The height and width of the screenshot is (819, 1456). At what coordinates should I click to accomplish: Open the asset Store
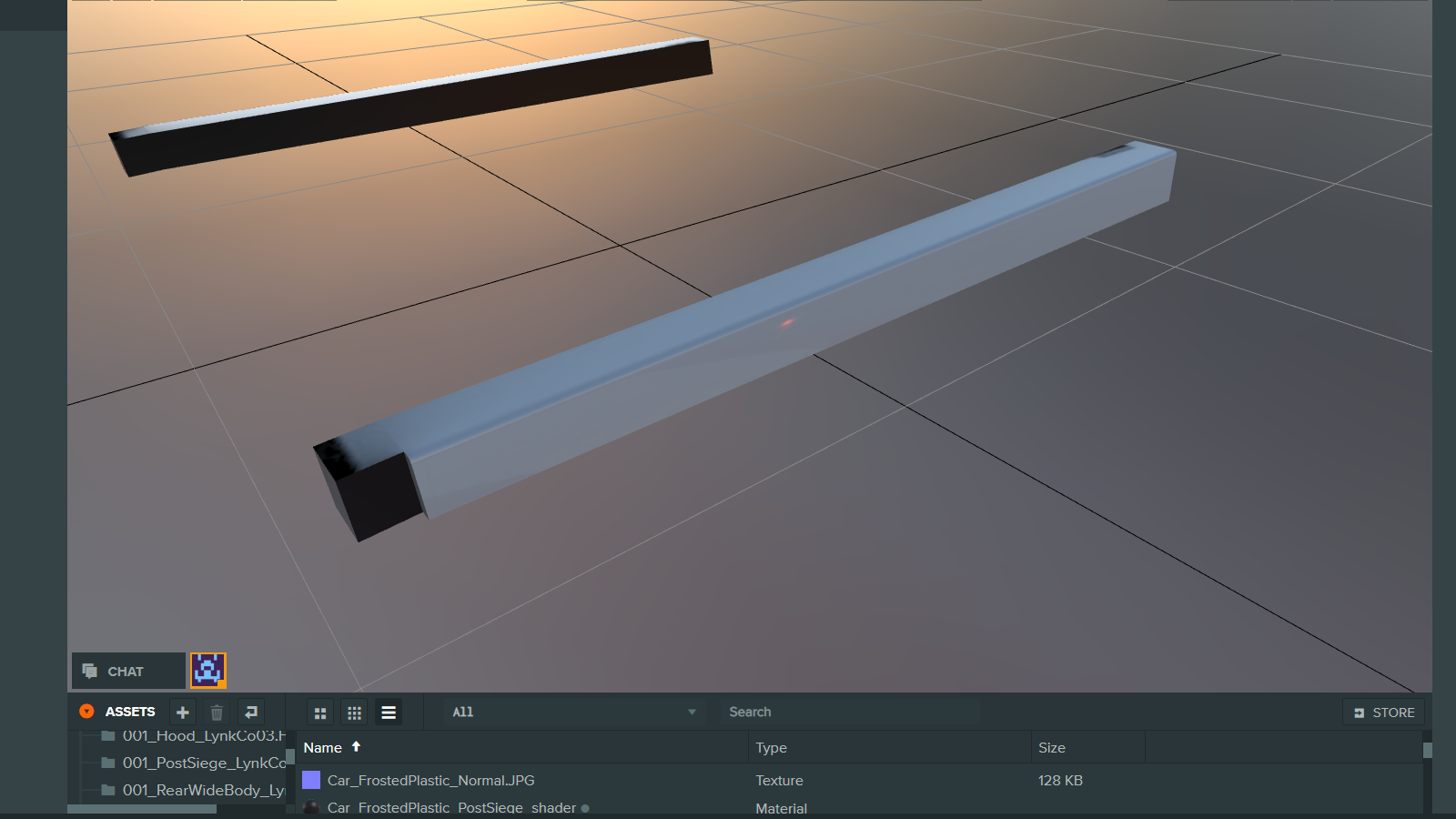[x=1383, y=713]
